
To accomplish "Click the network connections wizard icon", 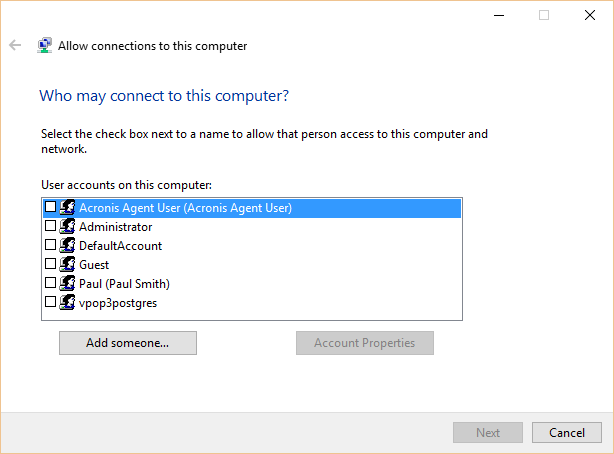I will [x=45, y=45].
